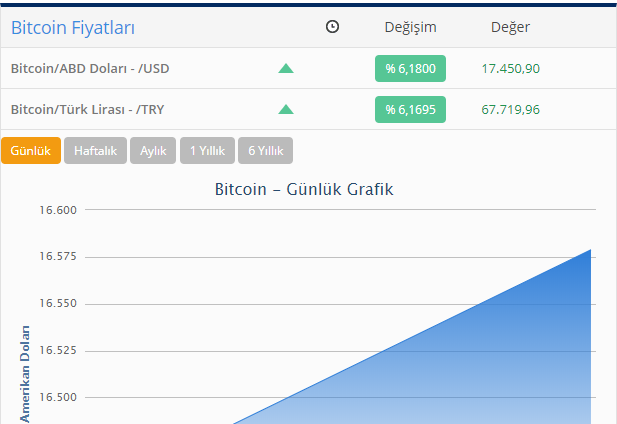The height and width of the screenshot is (424, 617).
Task: Click the green up arrow for Bitcoin/USD
Action: [286, 68]
